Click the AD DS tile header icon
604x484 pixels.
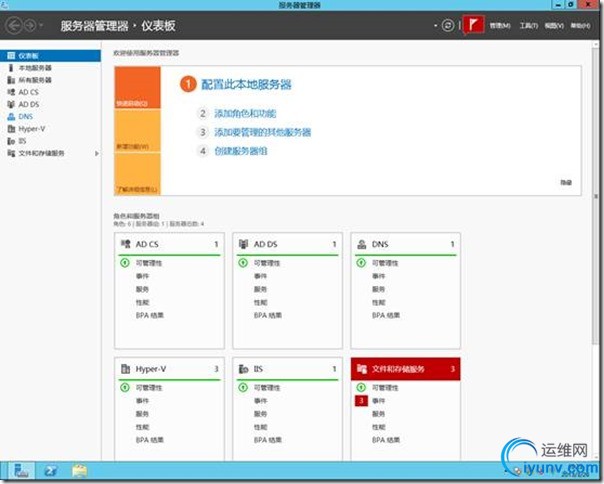tap(243, 244)
